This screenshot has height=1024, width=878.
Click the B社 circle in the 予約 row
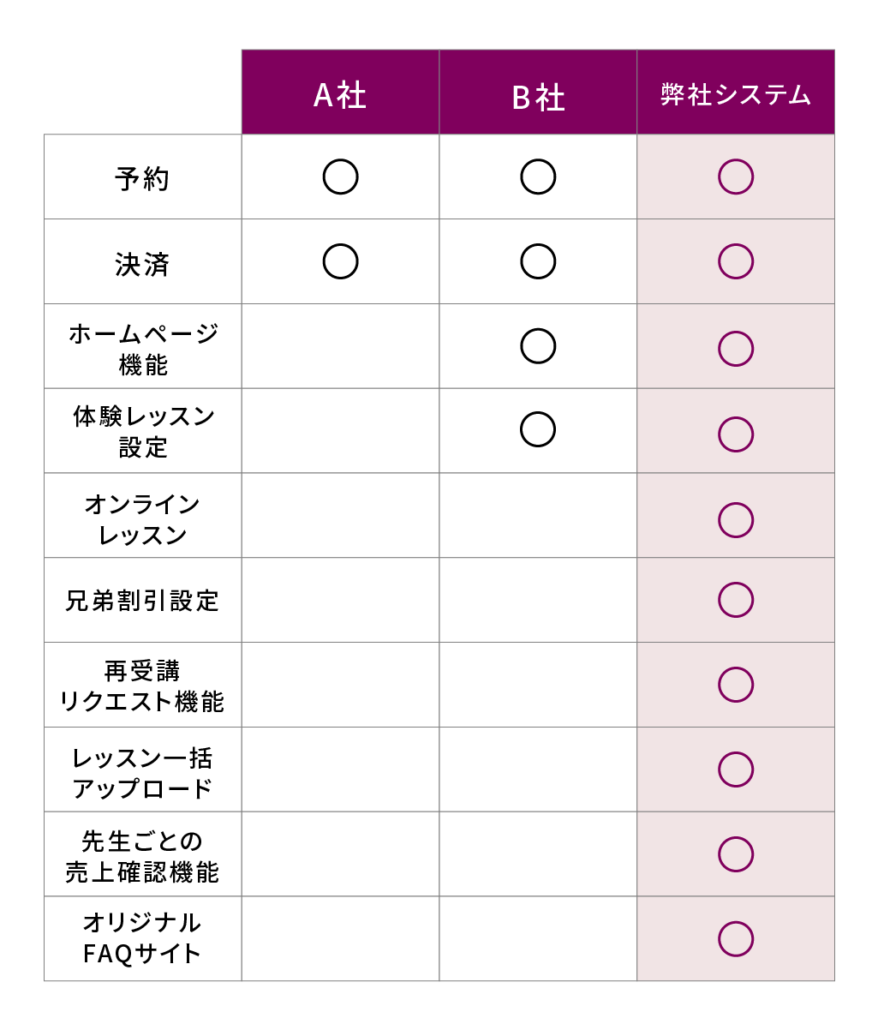[x=538, y=178]
